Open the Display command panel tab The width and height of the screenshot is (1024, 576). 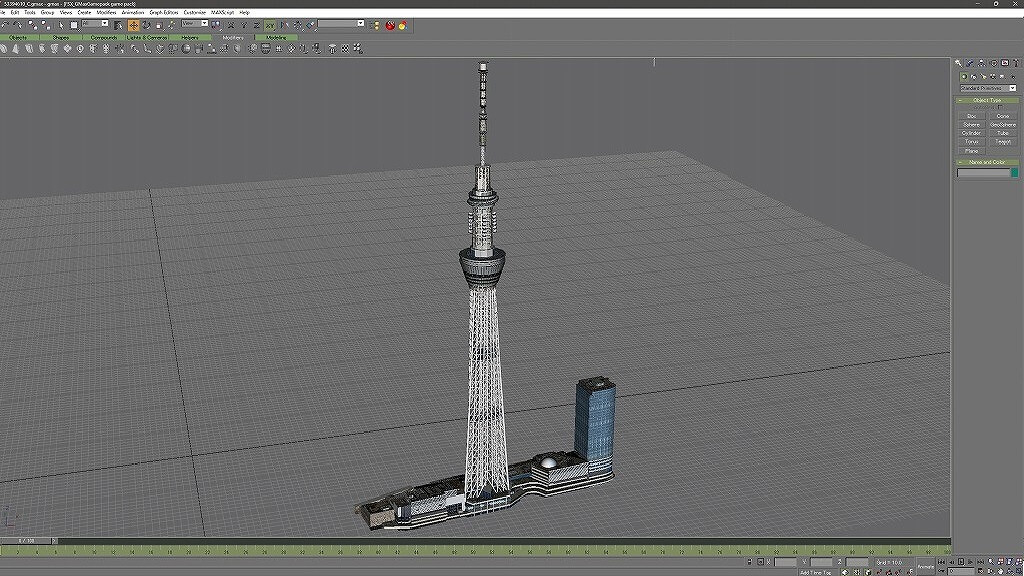[x=1005, y=63]
